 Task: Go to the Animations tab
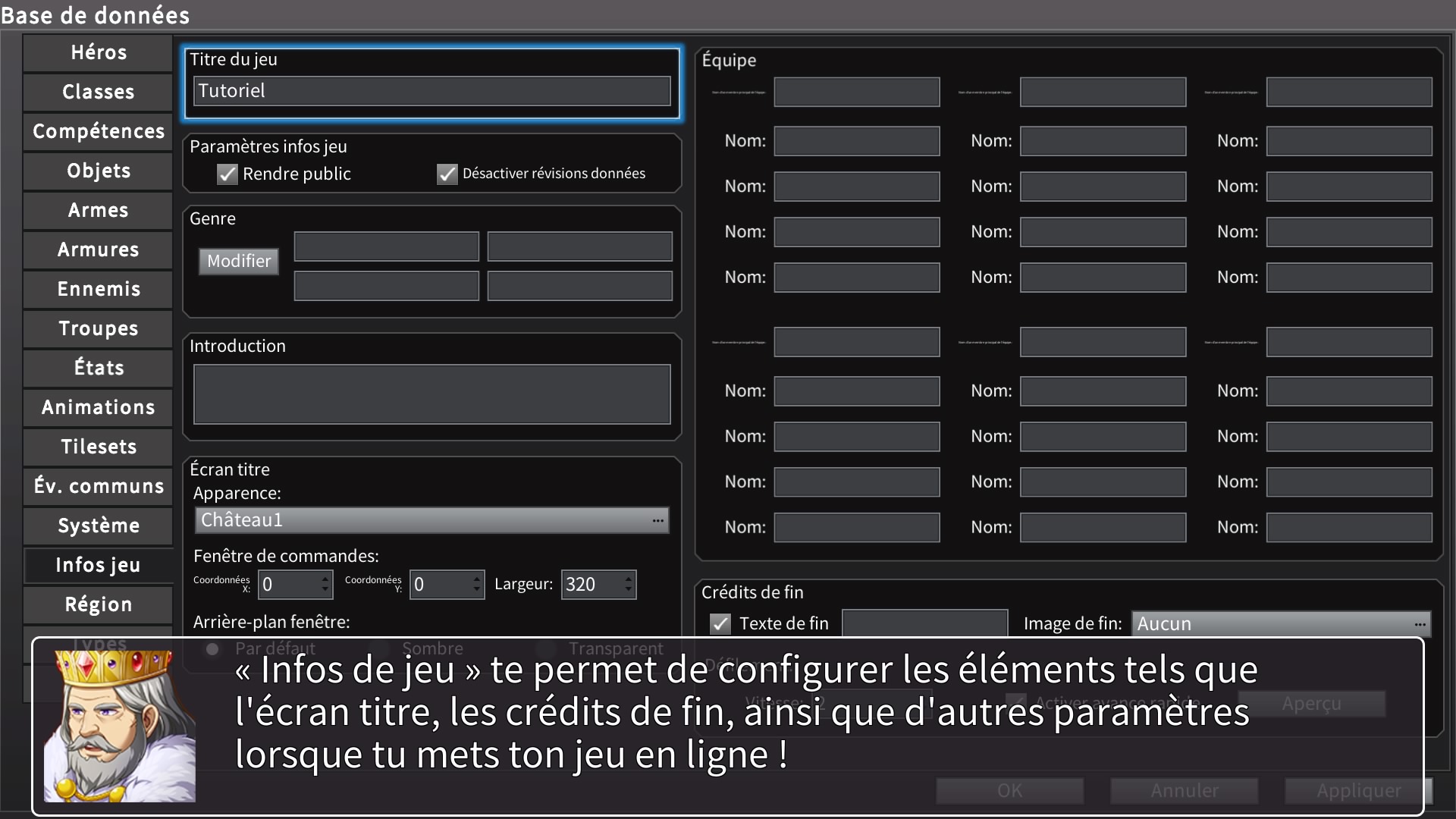click(98, 407)
